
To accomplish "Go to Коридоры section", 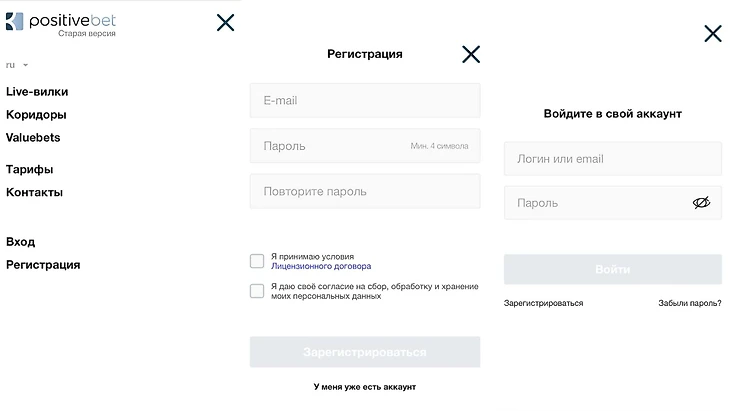I will pyautogui.click(x=36, y=115).
